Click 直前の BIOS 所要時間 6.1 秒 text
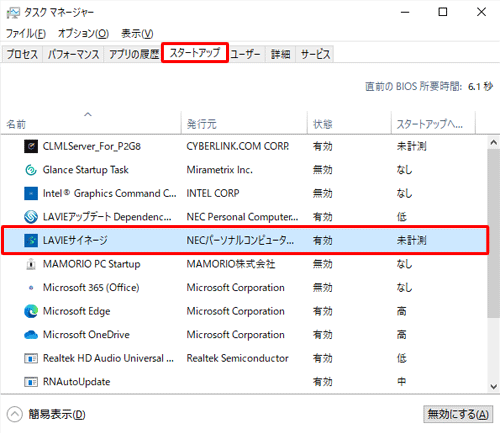 pyautogui.click(x=429, y=87)
